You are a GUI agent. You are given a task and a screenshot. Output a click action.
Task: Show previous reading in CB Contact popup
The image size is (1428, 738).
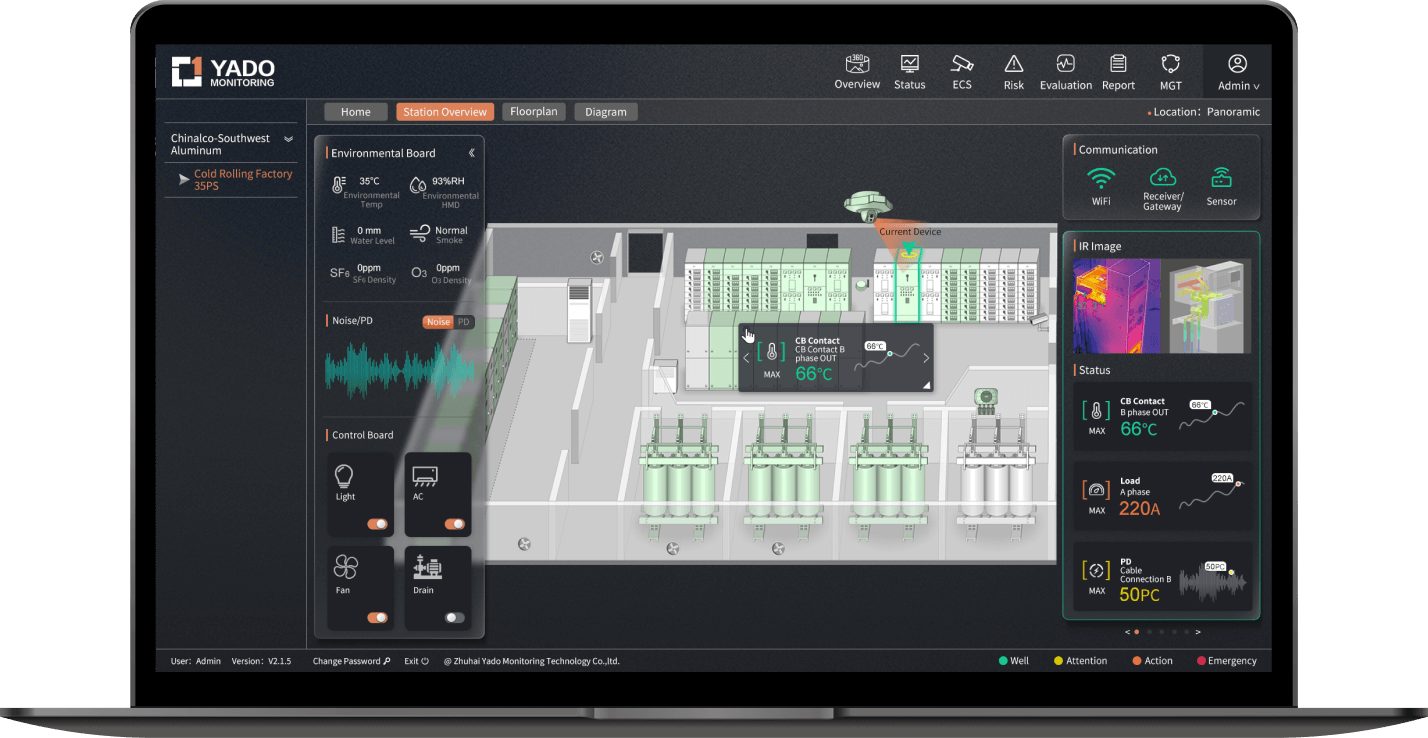click(x=746, y=358)
